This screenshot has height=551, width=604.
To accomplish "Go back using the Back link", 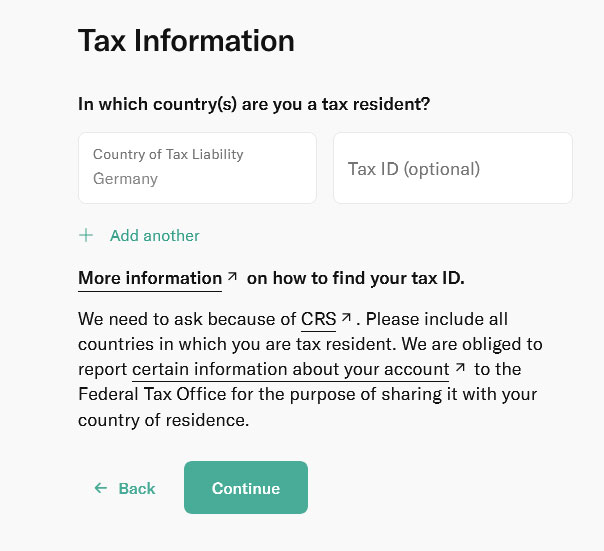I will pos(136,488).
